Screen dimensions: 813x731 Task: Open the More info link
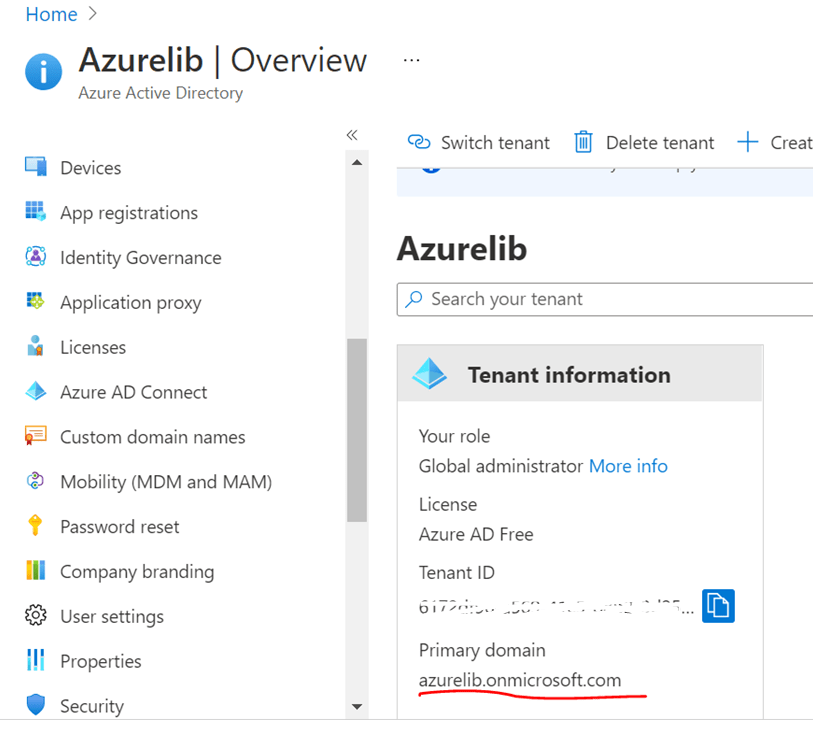coord(628,466)
